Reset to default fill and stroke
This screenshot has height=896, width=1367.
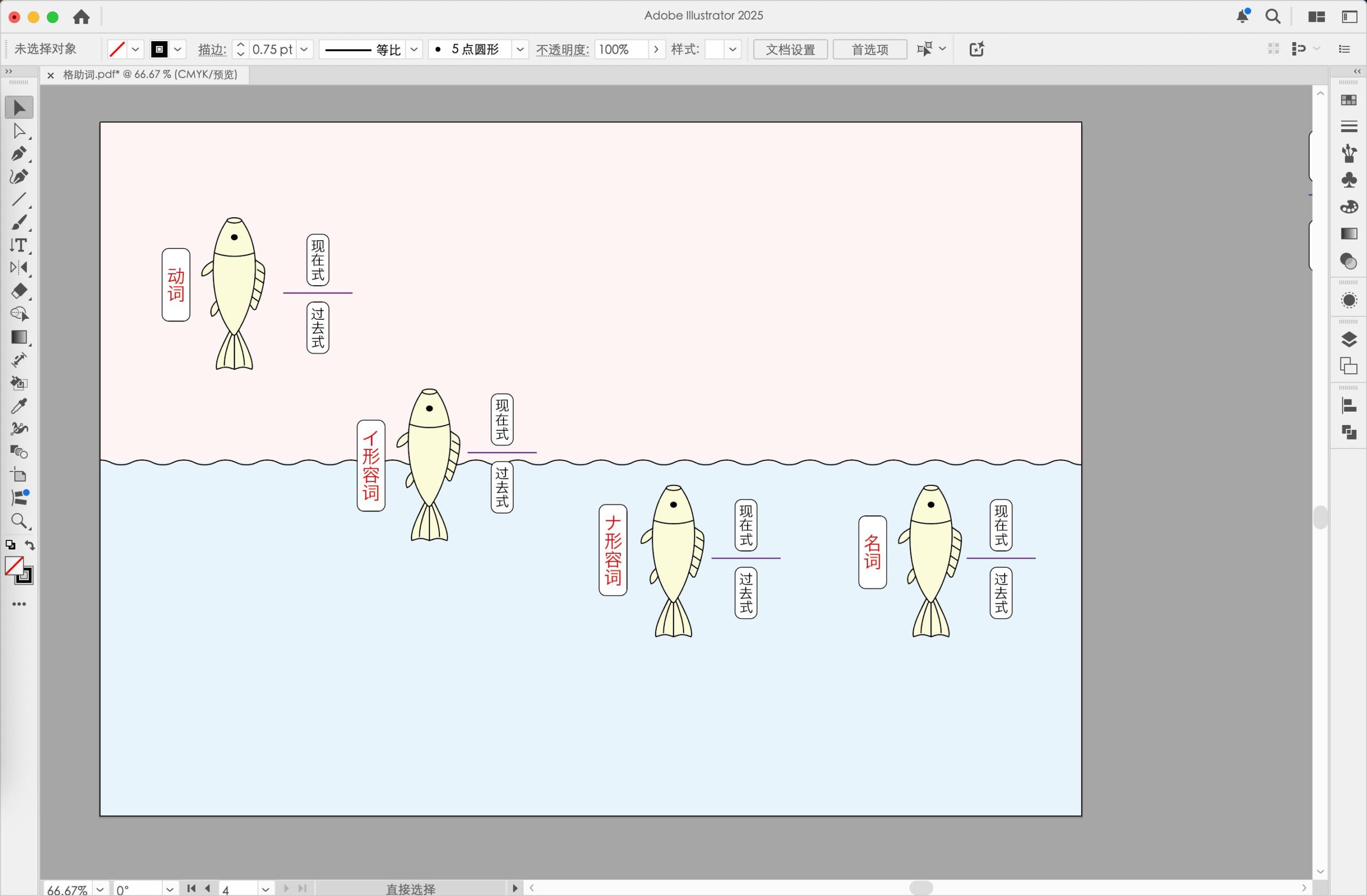(10, 545)
